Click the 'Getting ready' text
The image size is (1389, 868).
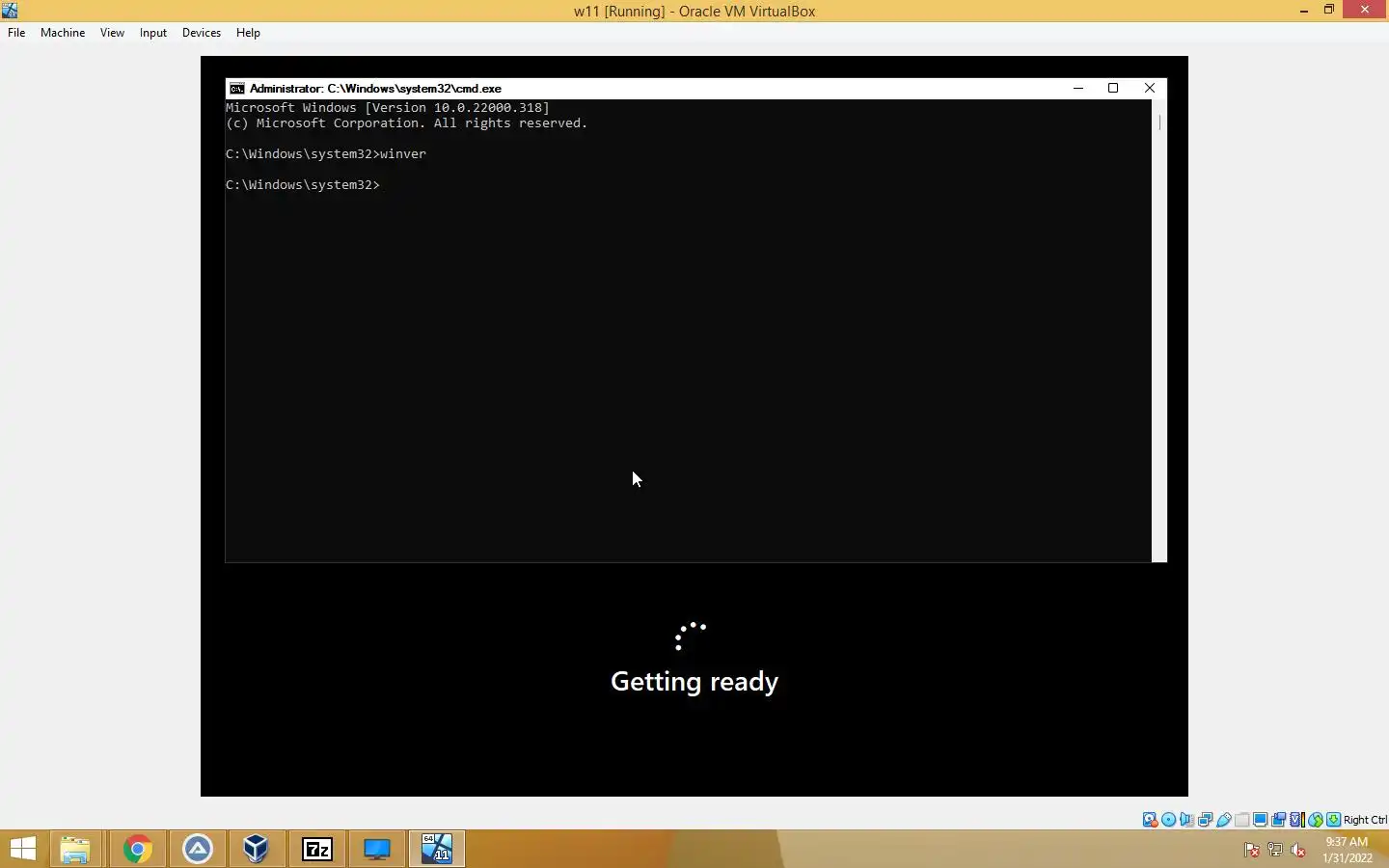pyautogui.click(x=694, y=682)
